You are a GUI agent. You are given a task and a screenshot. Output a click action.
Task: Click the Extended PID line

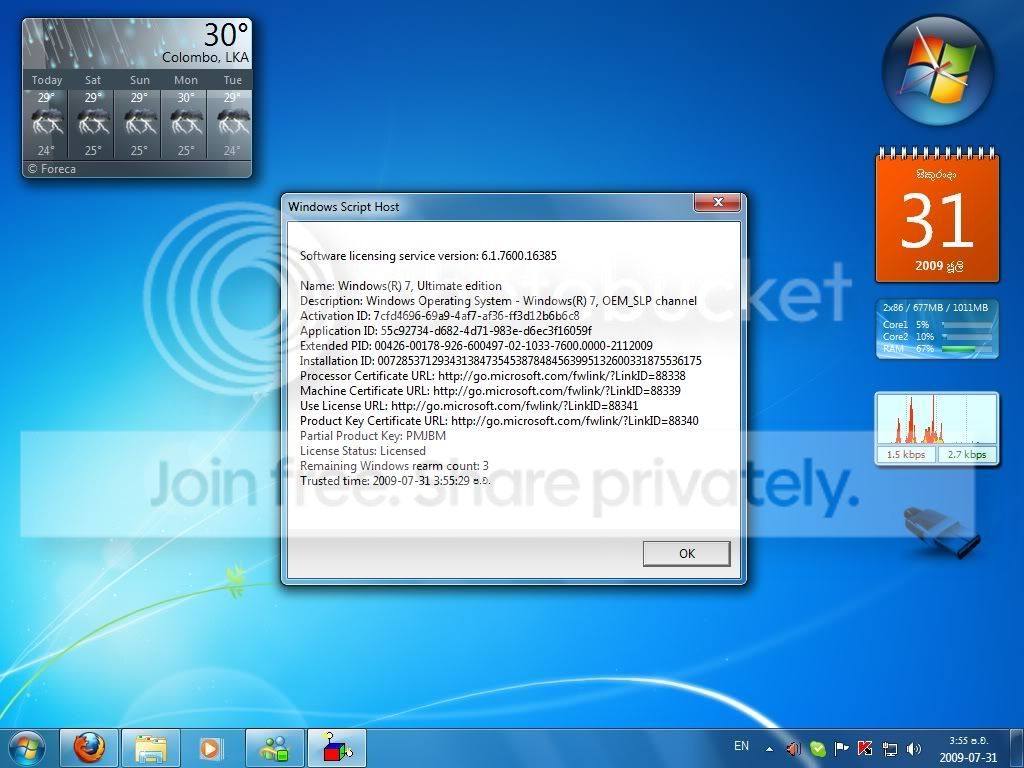pos(476,346)
